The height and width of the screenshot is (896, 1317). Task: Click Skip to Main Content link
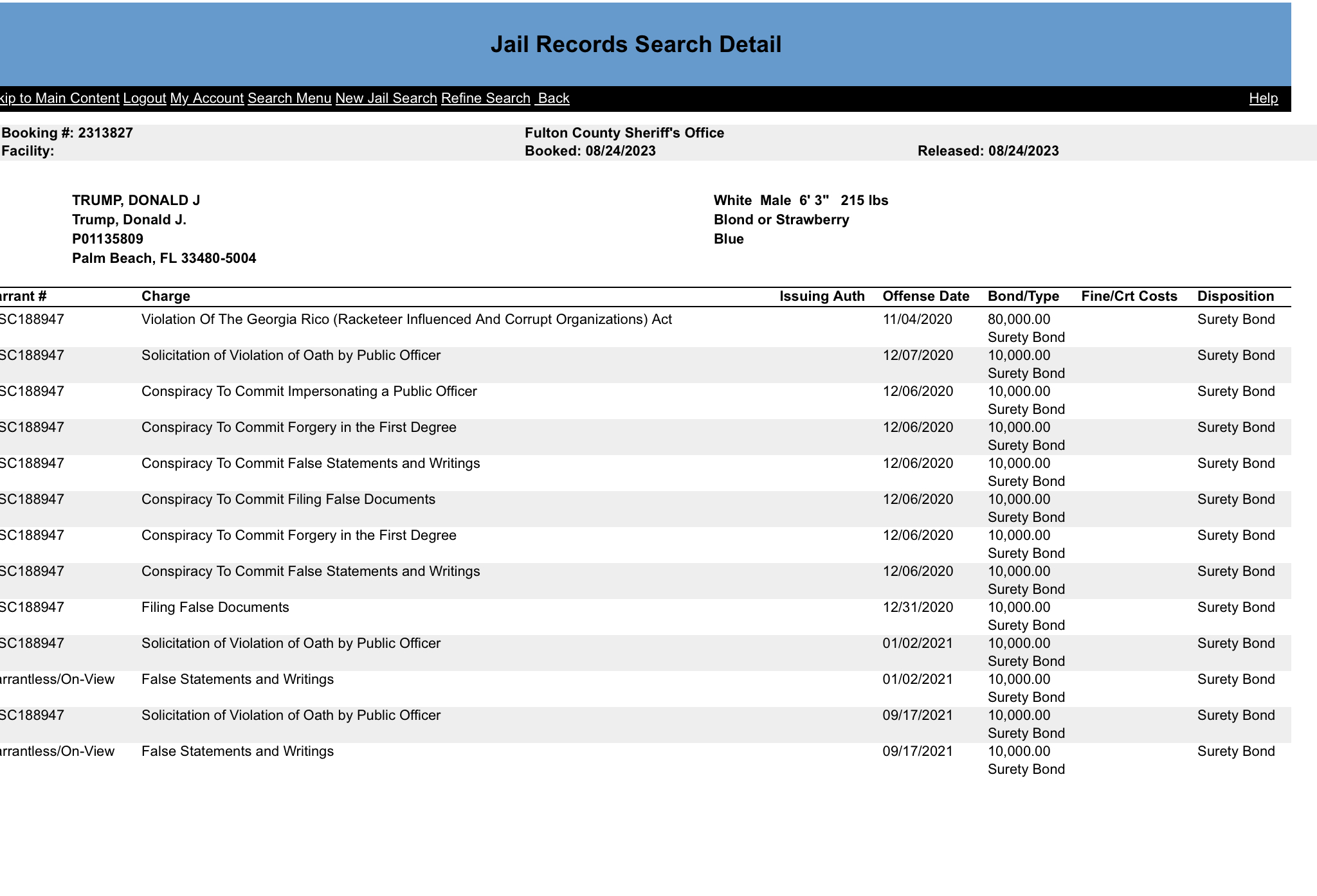pos(59,98)
